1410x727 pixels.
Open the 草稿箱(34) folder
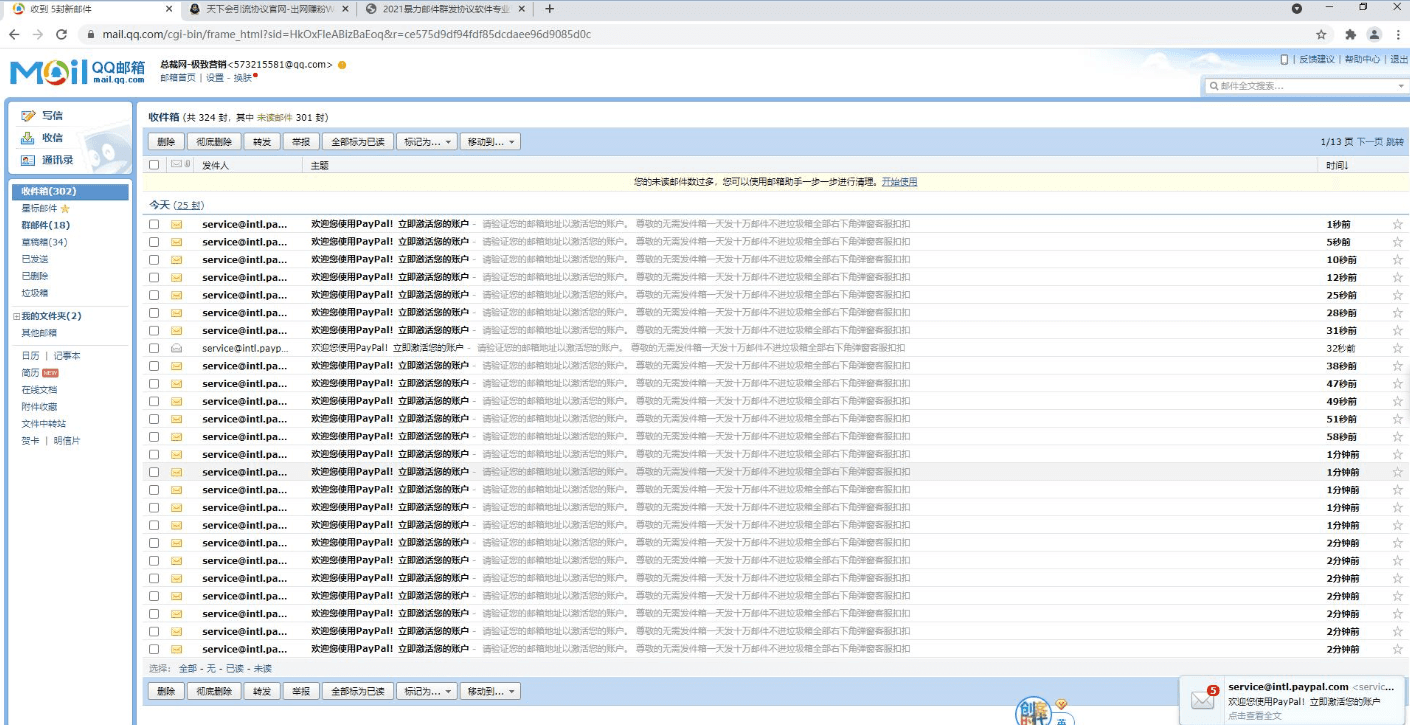click(x=45, y=242)
